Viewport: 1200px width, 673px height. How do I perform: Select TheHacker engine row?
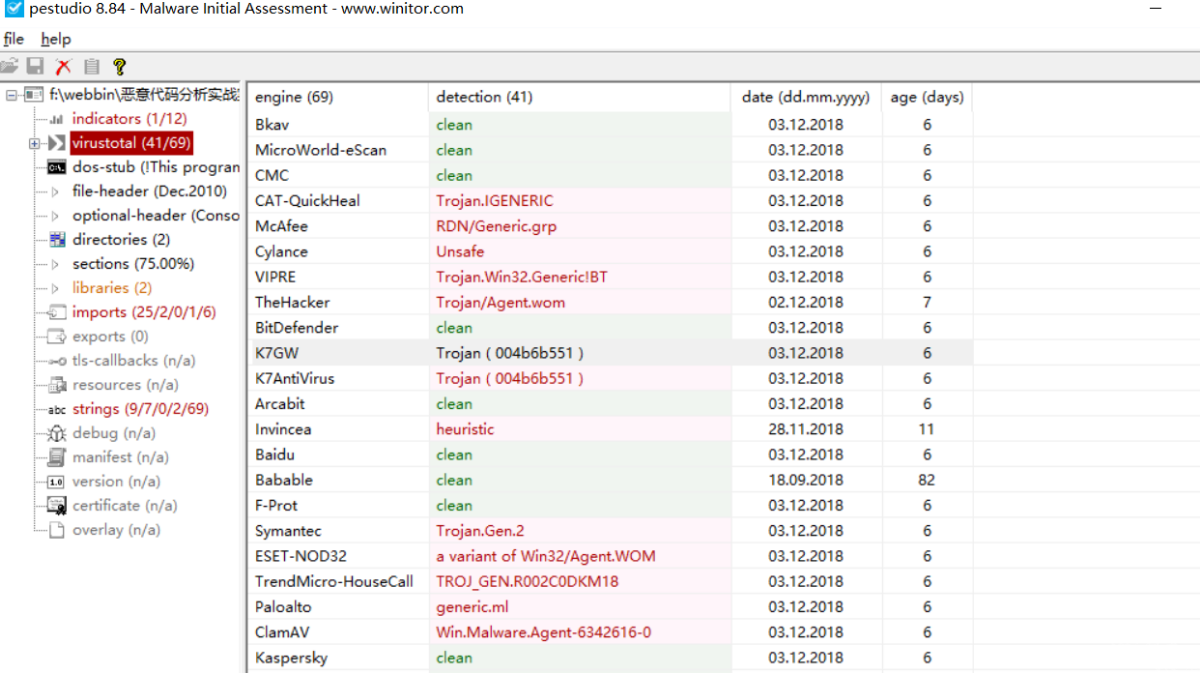coord(610,302)
